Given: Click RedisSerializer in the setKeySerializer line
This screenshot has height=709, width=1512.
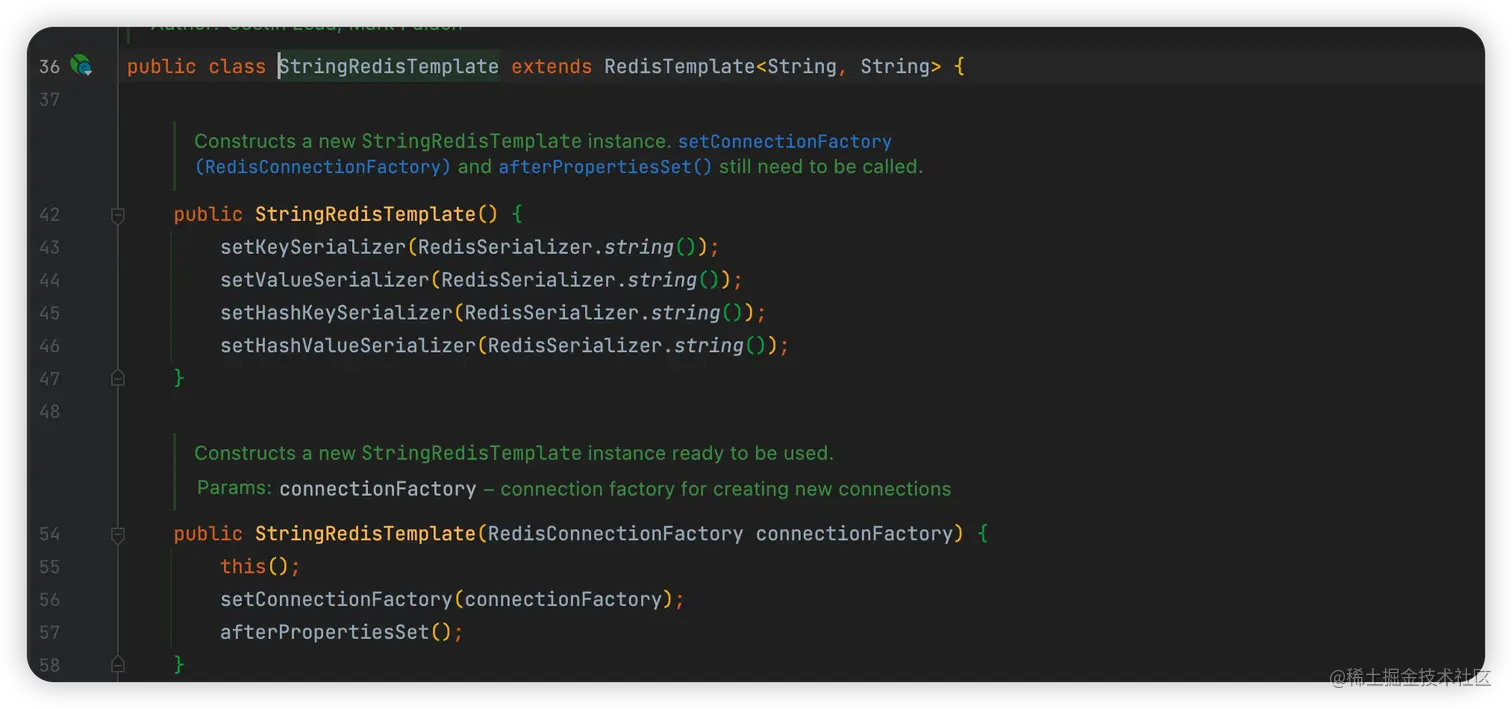Looking at the screenshot, I should click(506, 247).
